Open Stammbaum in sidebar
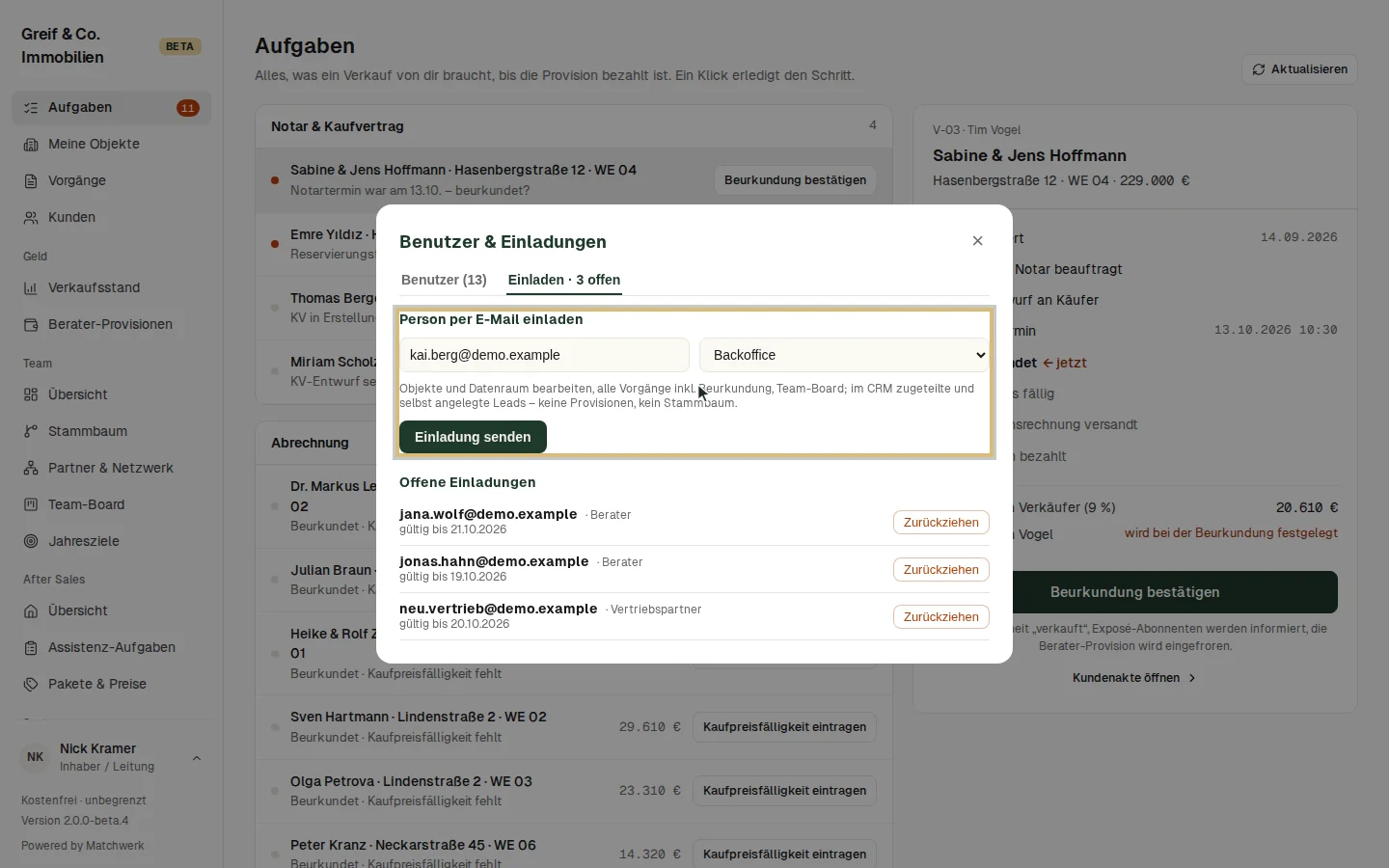Image resolution: width=1389 pixels, height=868 pixels. 111,432
